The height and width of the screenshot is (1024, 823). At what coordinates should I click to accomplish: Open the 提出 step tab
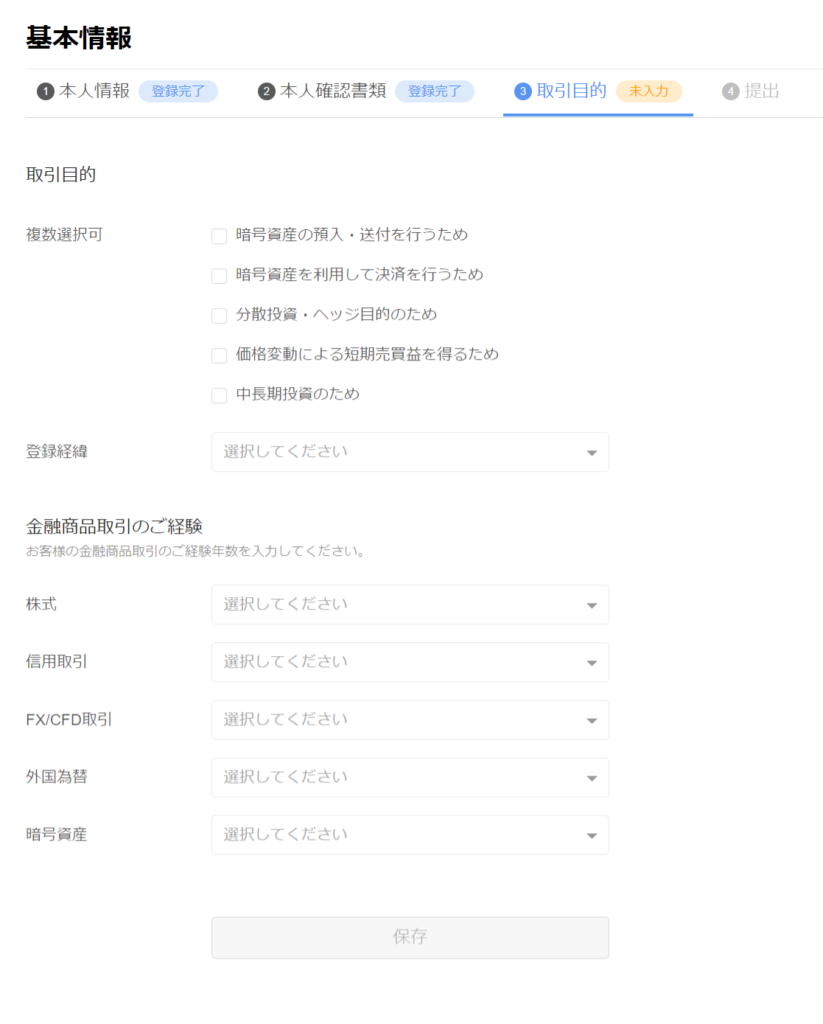coord(751,91)
